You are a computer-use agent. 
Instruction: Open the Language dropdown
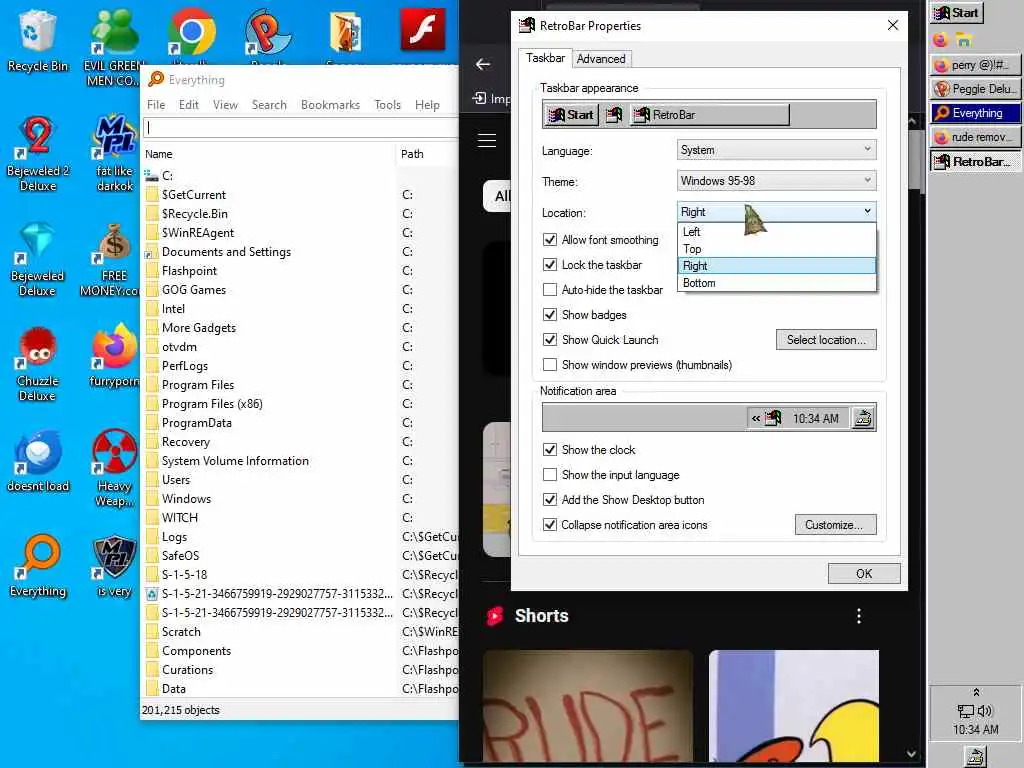pyautogui.click(x=776, y=150)
